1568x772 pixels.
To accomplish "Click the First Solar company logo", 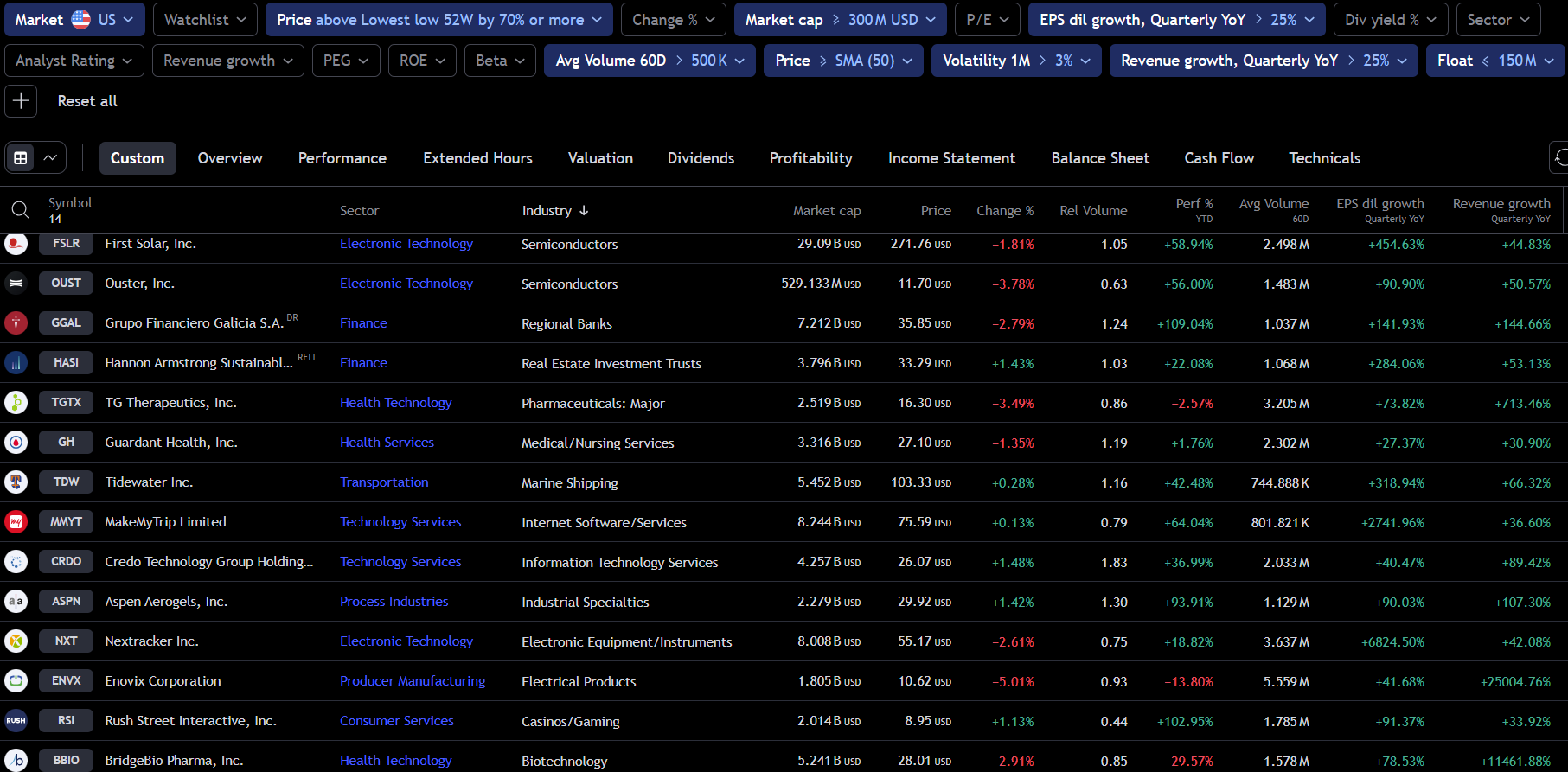I will coord(16,244).
